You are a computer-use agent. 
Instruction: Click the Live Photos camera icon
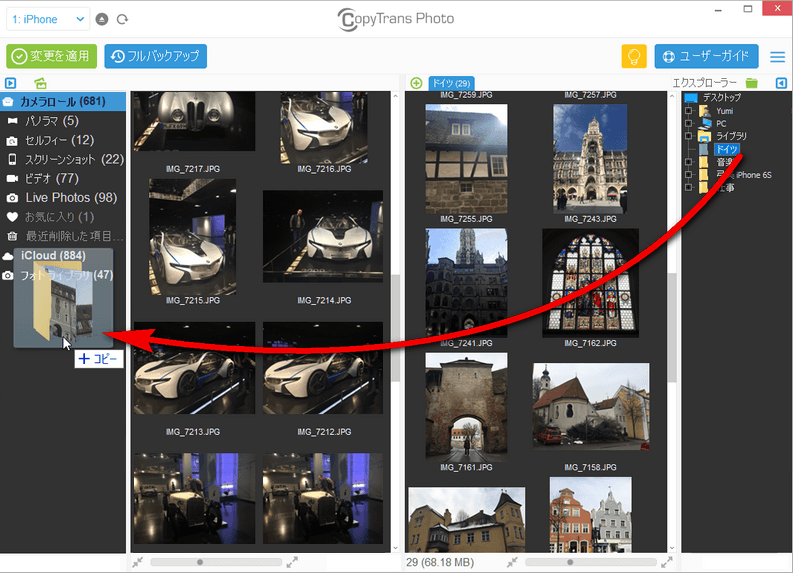[12, 198]
